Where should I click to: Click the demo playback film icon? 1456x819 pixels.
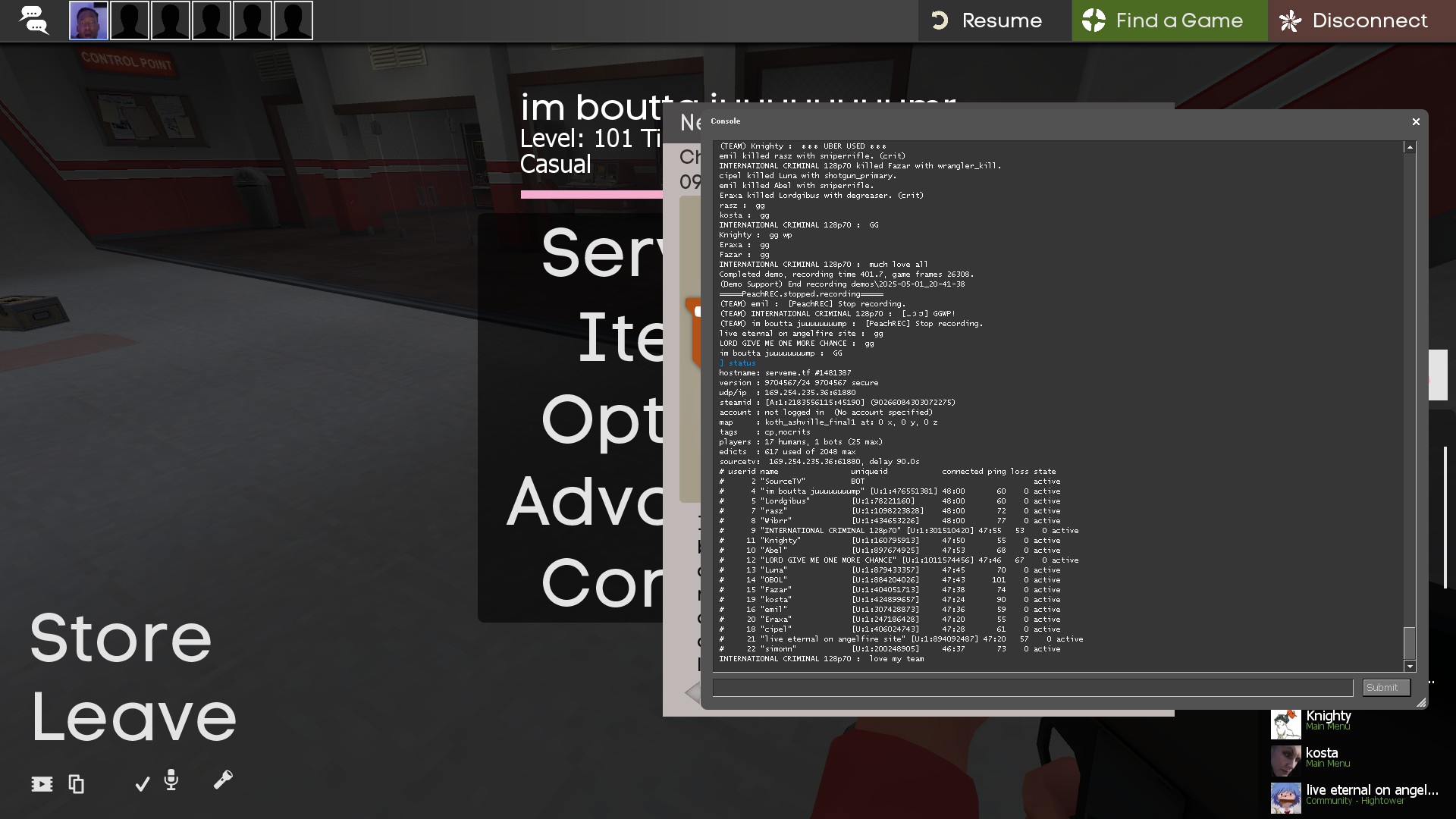coord(42,784)
